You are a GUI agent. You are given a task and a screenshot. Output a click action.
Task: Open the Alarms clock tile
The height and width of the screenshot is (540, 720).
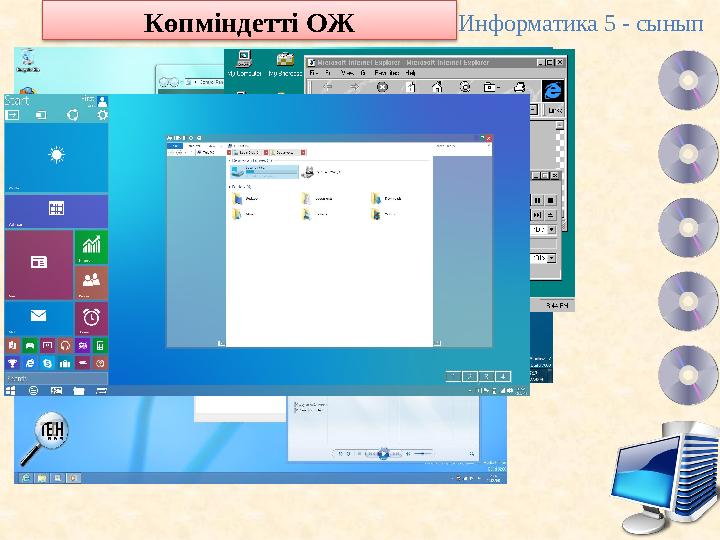pos(91,318)
